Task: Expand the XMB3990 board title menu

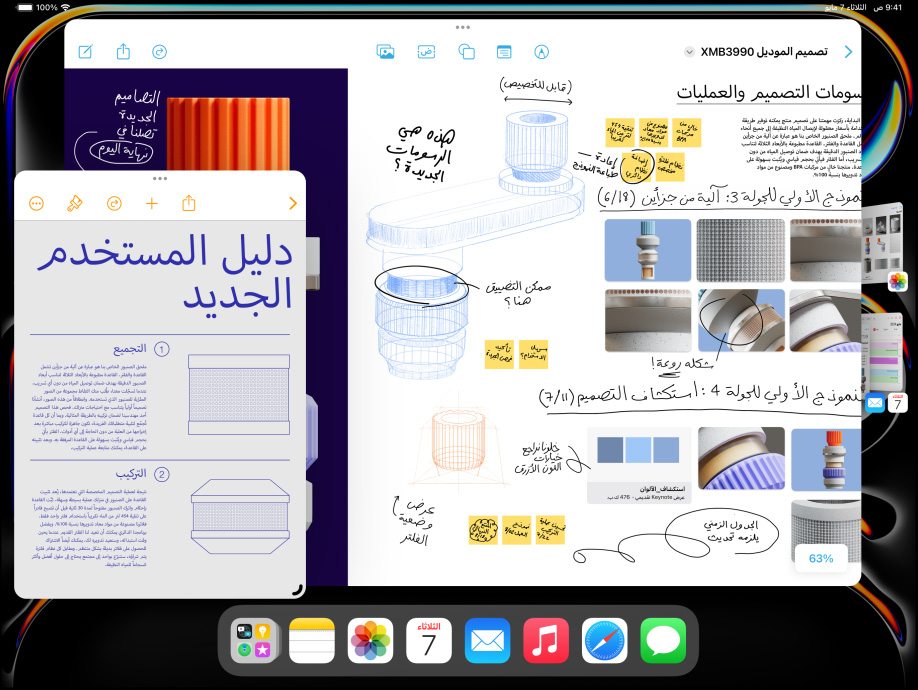Action: coord(689,52)
